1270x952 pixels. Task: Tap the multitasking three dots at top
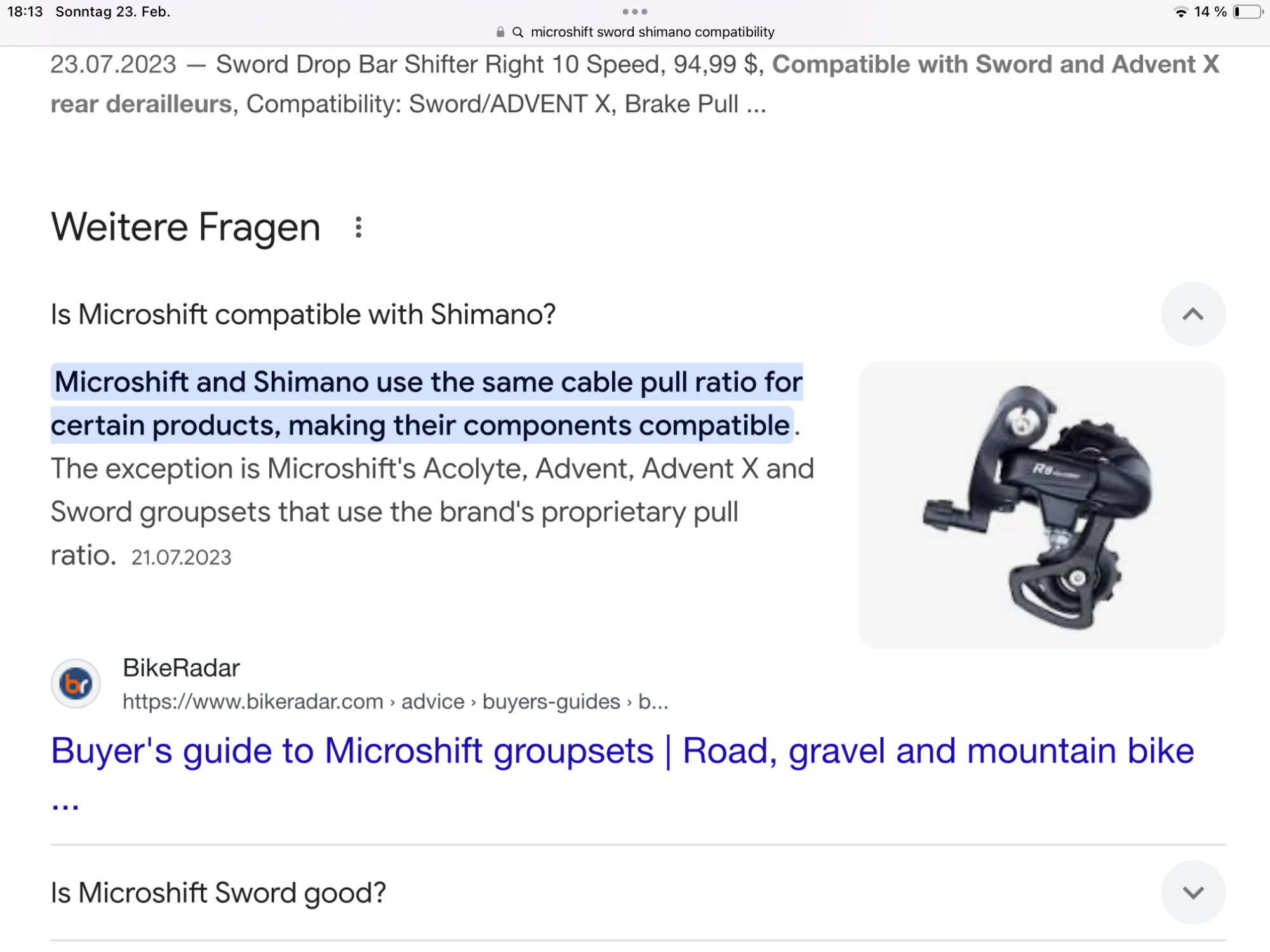(634, 11)
